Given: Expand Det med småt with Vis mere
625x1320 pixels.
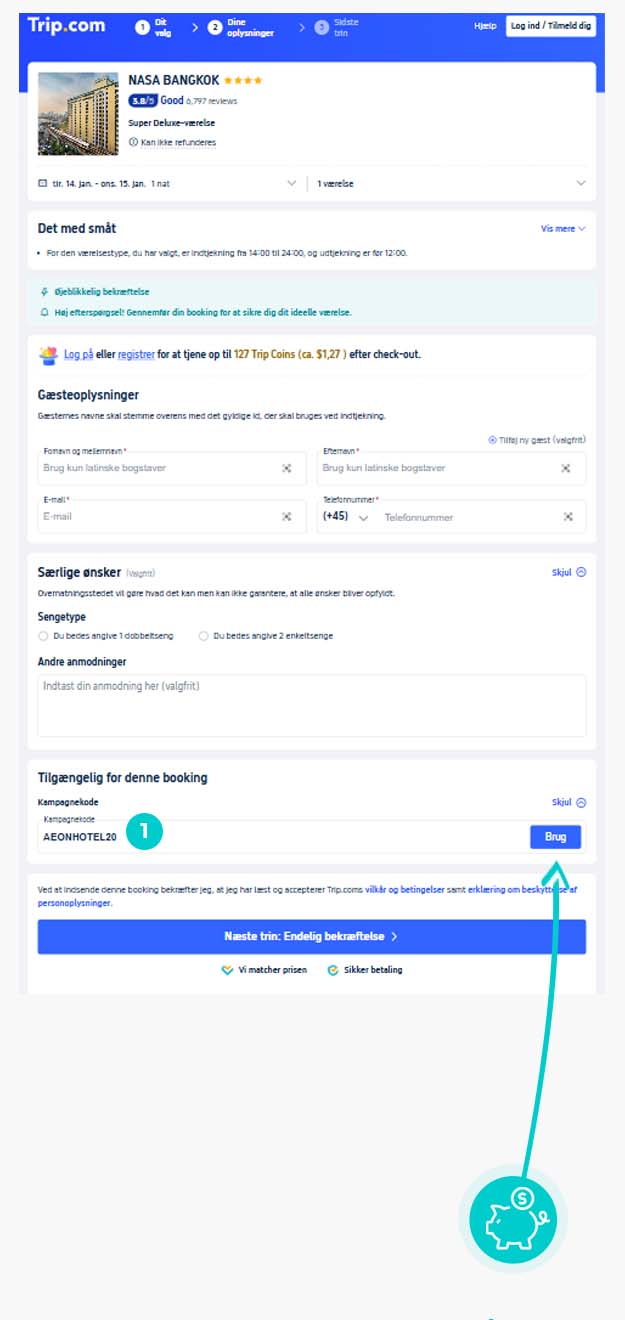Looking at the screenshot, I should pos(563,229).
